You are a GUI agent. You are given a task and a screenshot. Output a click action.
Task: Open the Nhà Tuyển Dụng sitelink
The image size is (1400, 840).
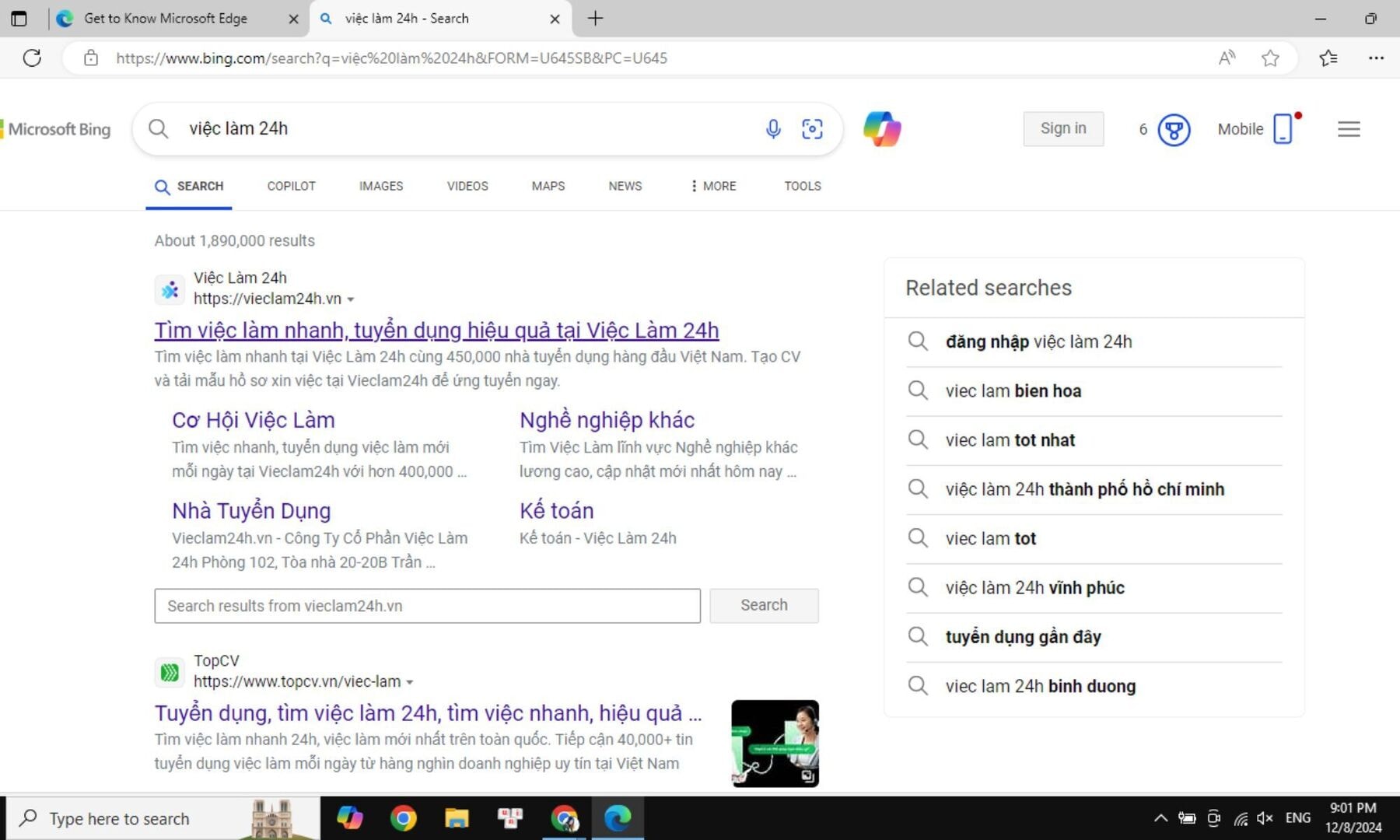pyautogui.click(x=251, y=511)
